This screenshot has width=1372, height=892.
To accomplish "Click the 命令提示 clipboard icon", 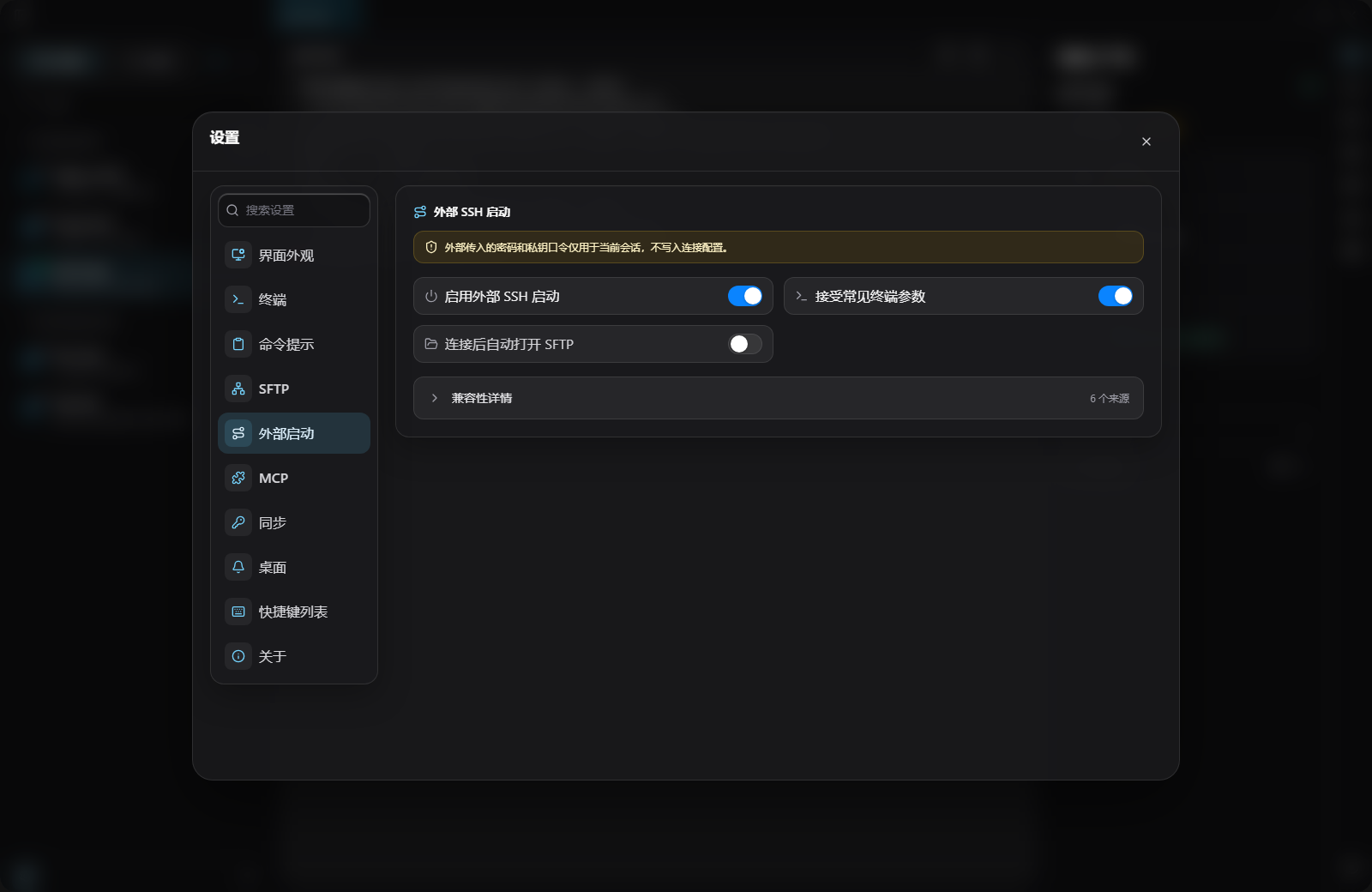I will tap(238, 344).
